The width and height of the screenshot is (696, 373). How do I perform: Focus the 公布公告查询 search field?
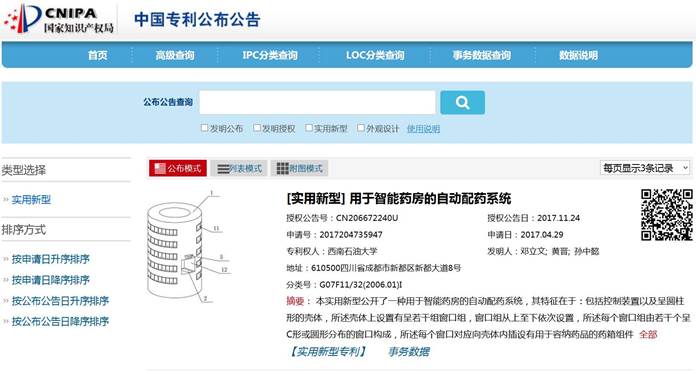pos(317,103)
